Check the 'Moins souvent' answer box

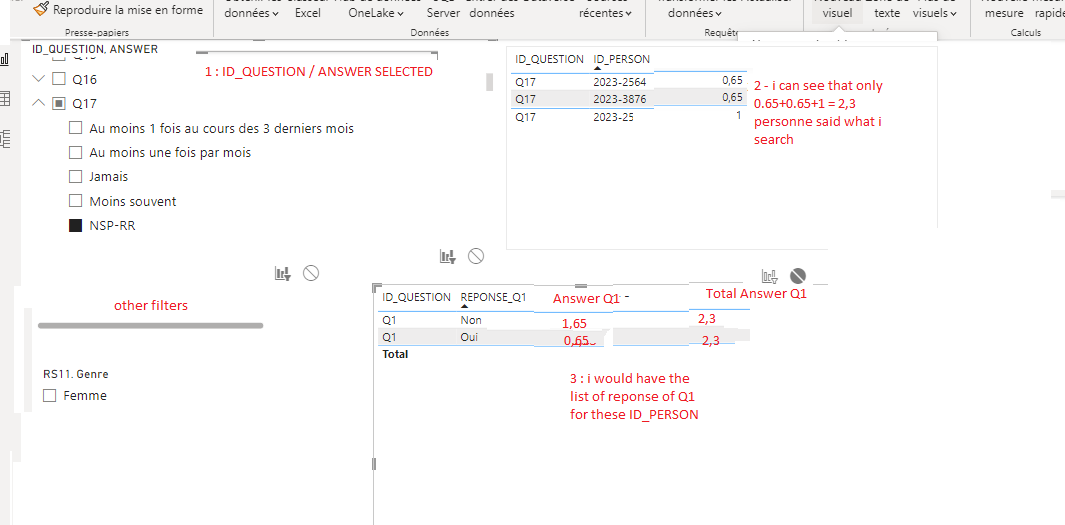75,201
